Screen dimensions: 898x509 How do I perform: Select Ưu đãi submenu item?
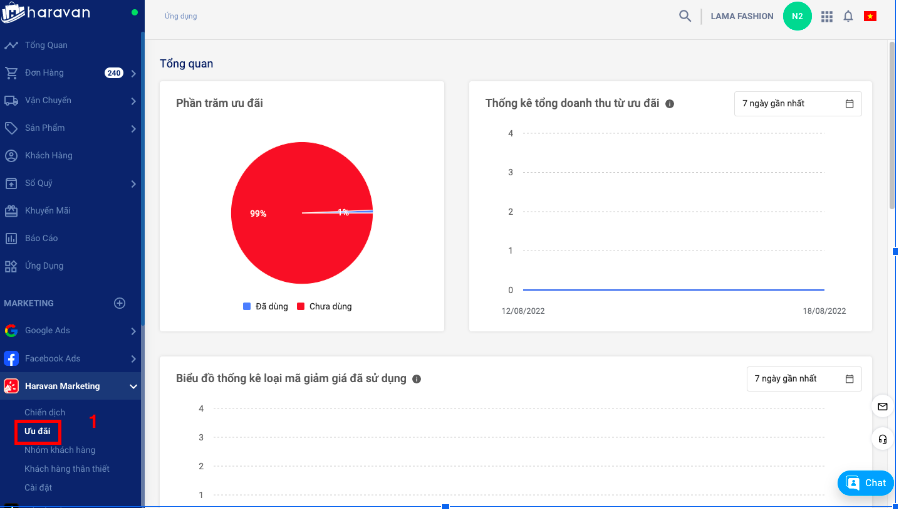(37, 431)
